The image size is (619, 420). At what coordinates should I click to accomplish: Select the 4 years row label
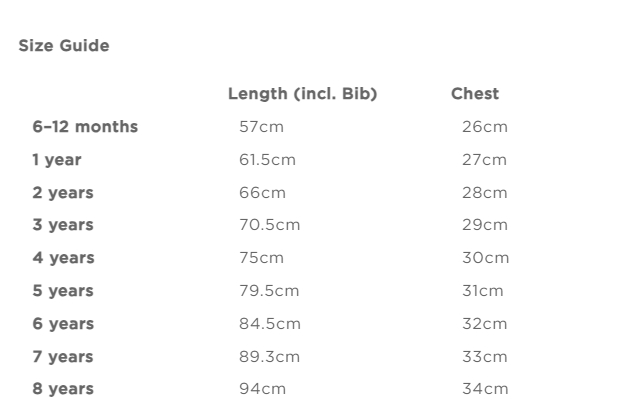click(x=63, y=258)
